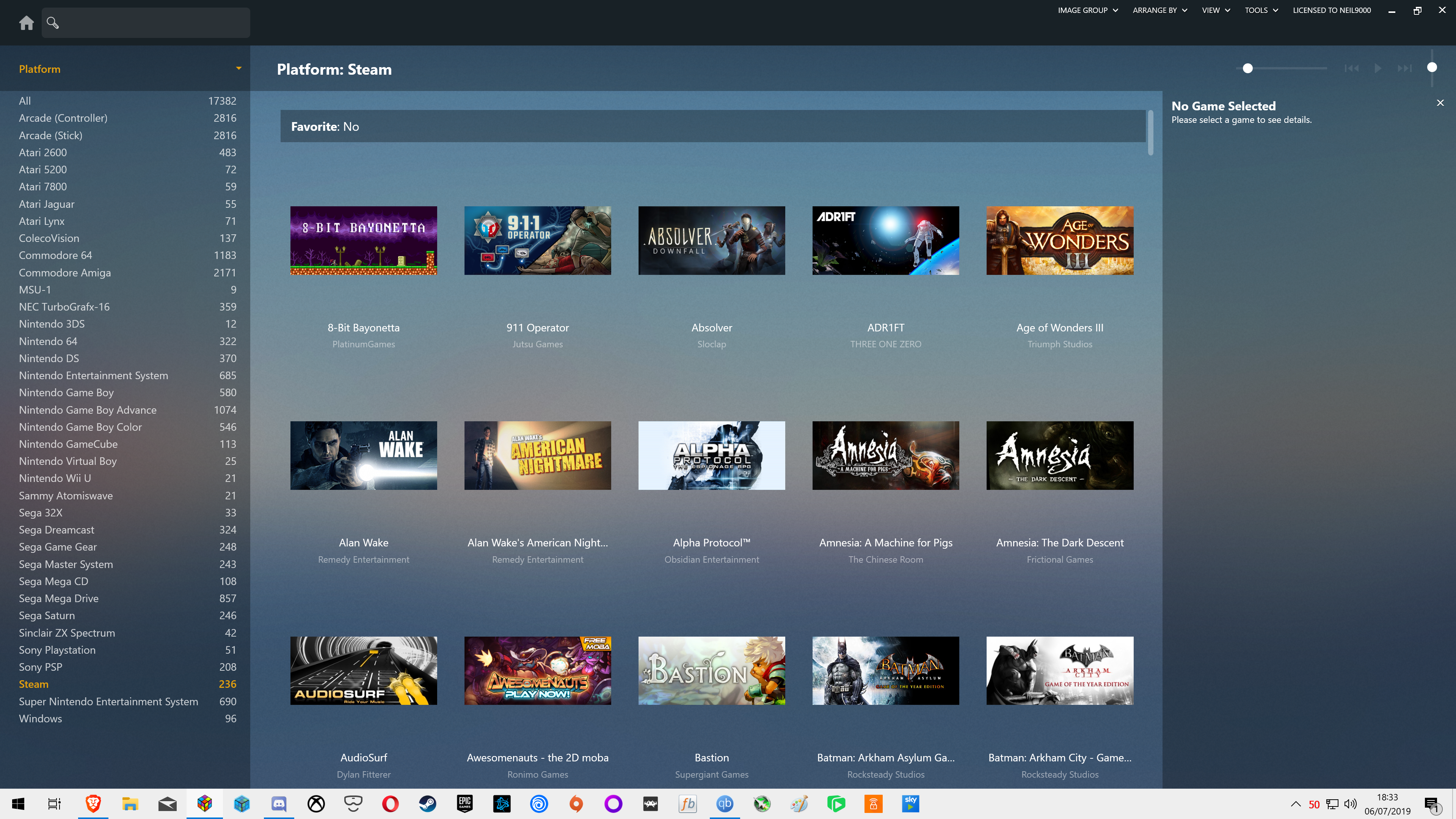Open the Action Center notifications icon
Image resolution: width=1456 pixels, height=819 pixels.
1432,804
